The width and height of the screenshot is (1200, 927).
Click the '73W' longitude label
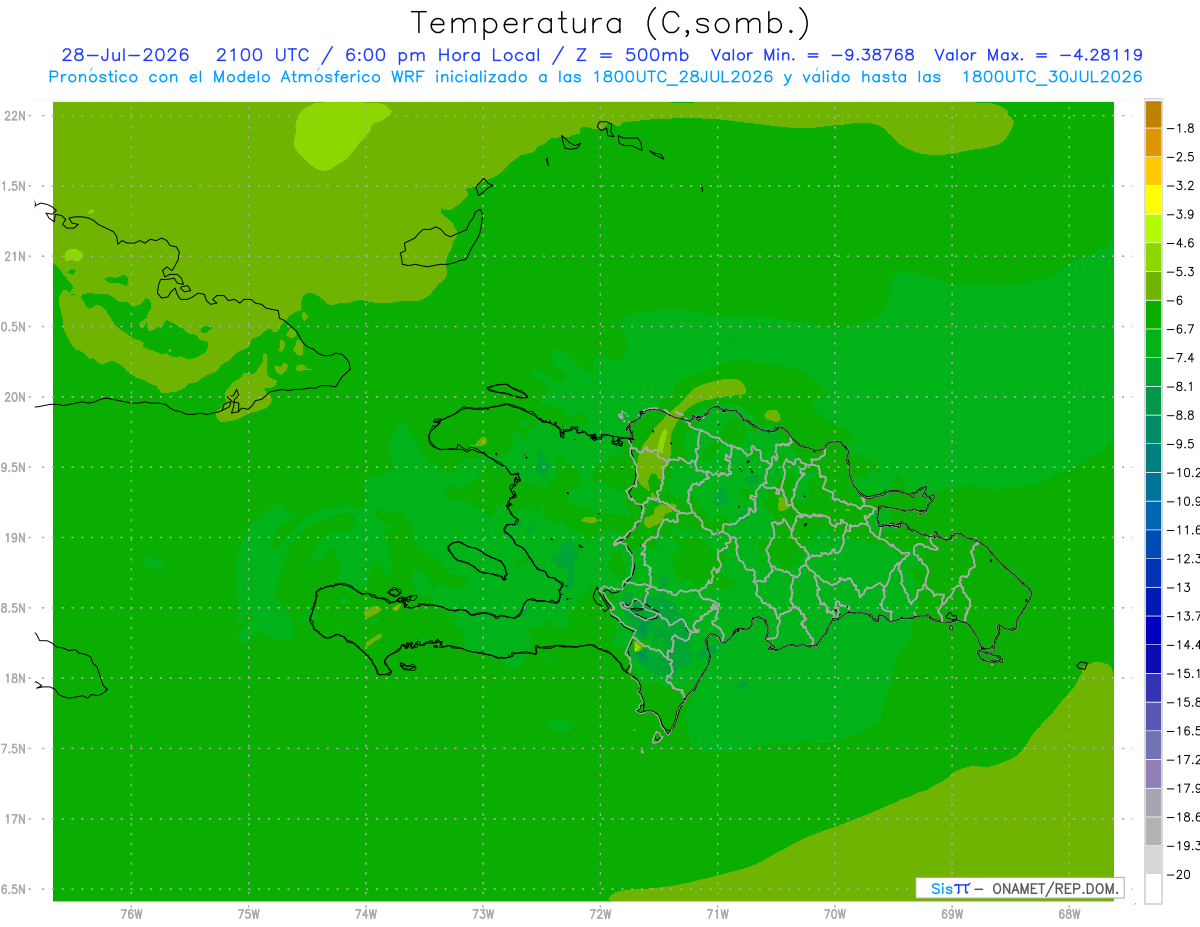[483, 913]
